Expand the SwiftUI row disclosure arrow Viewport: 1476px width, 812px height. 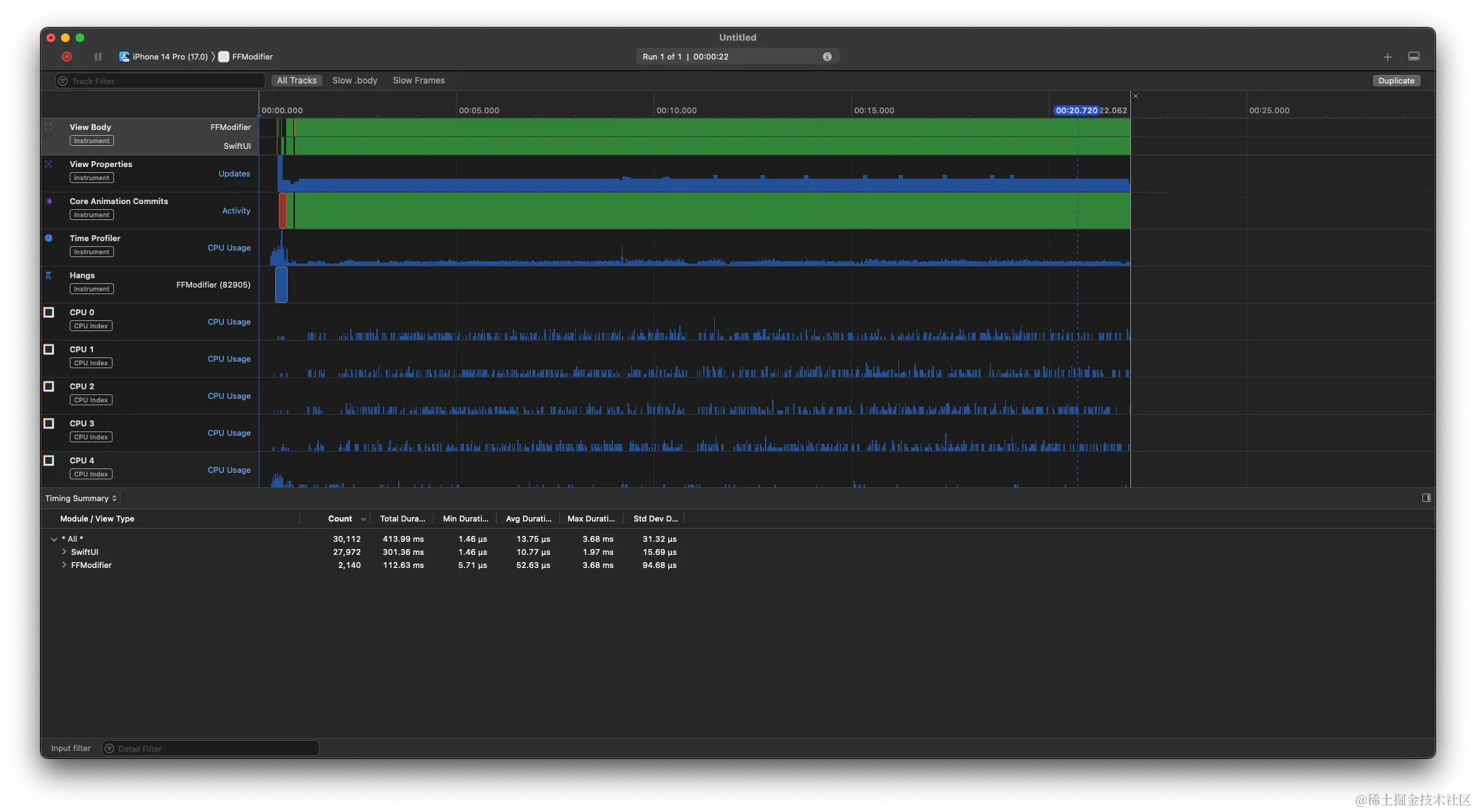(x=64, y=552)
